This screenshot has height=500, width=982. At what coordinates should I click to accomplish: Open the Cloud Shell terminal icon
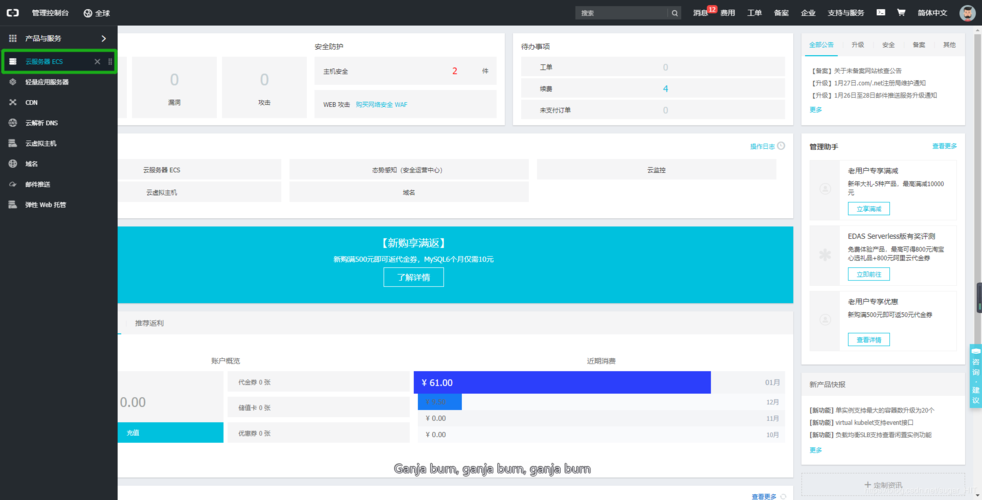coord(881,13)
